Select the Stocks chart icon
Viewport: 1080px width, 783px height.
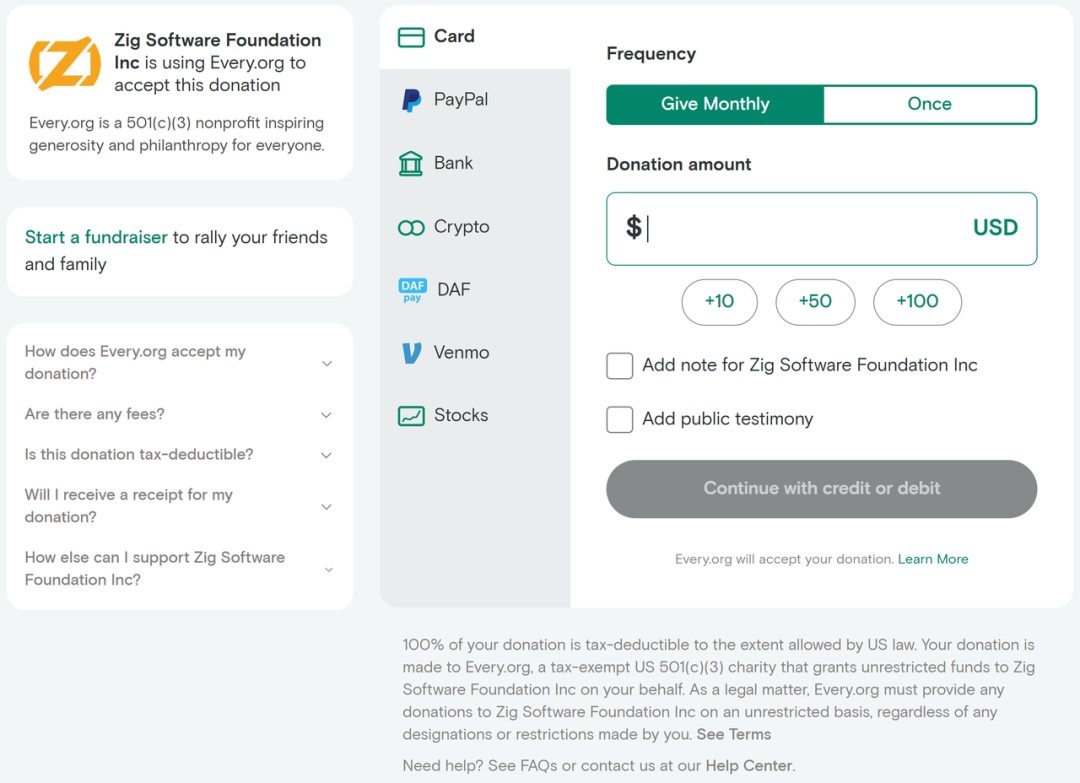click(x=411, y=416)
